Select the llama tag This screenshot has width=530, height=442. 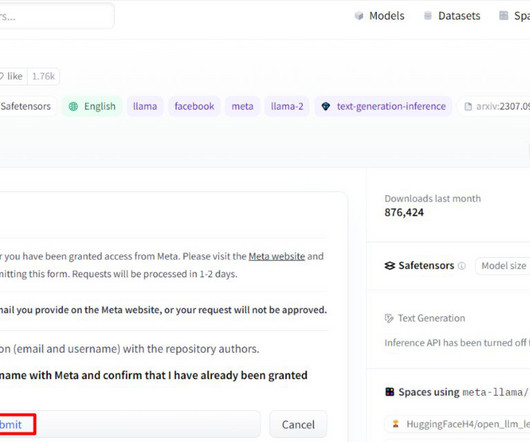tap(145, 106)
